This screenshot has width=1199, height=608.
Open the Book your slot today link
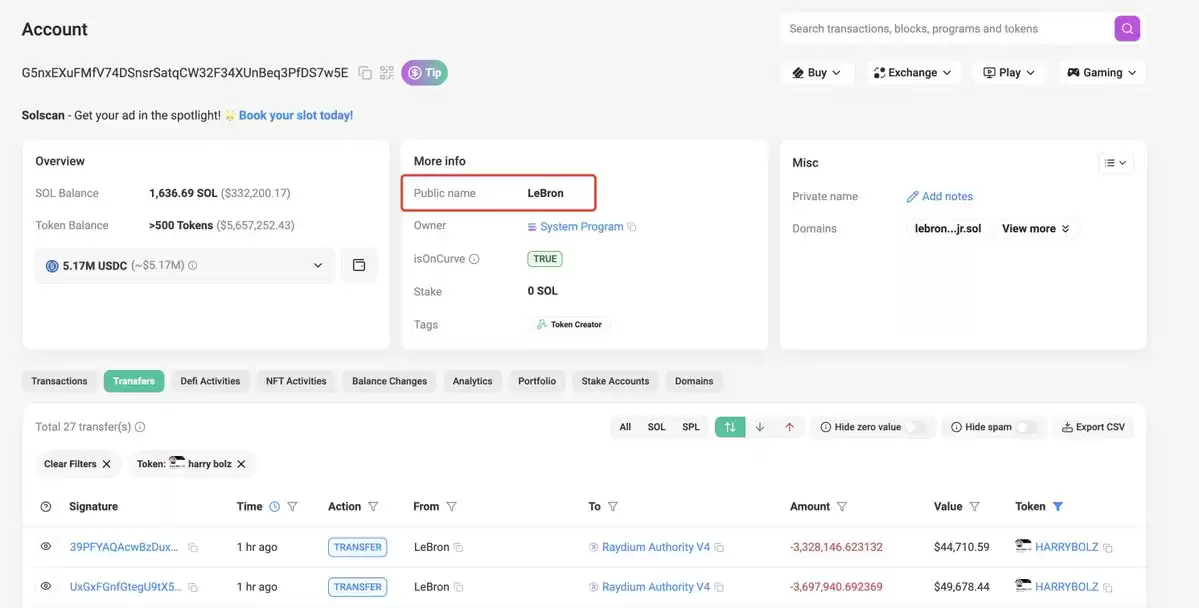296,115
